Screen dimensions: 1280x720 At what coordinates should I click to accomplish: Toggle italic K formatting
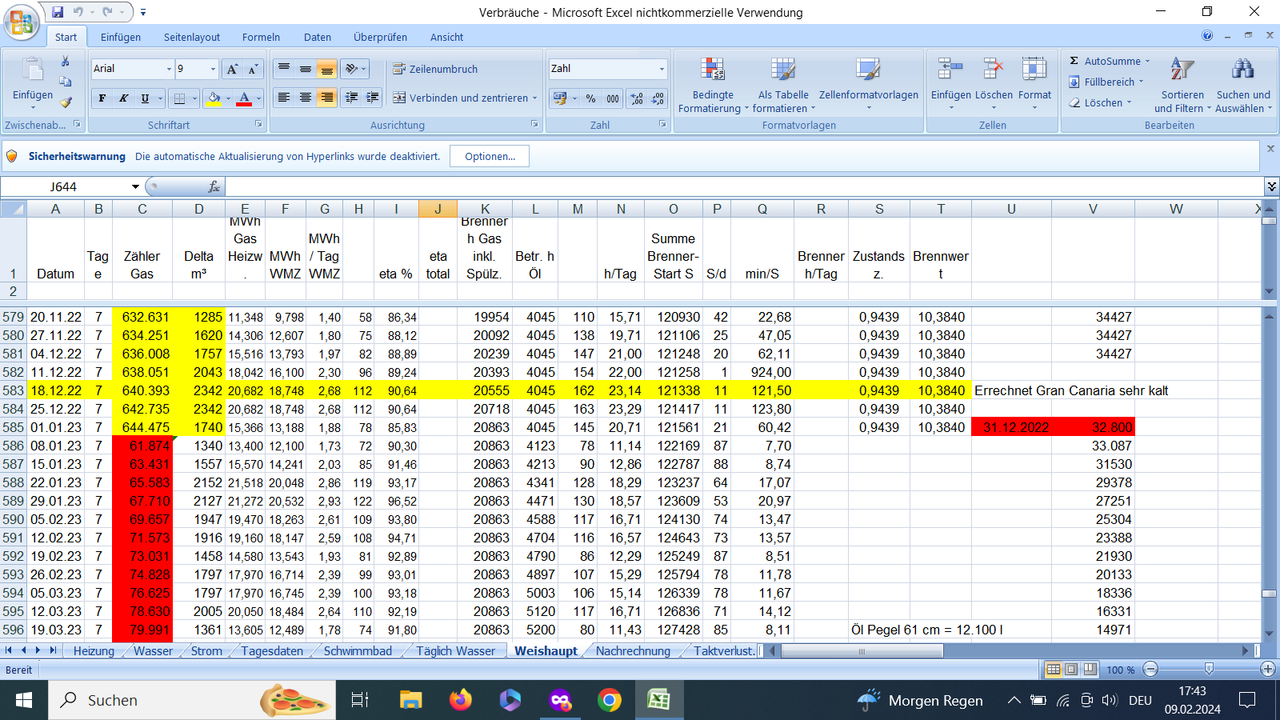pyautogui.click(x=124, y=98)
